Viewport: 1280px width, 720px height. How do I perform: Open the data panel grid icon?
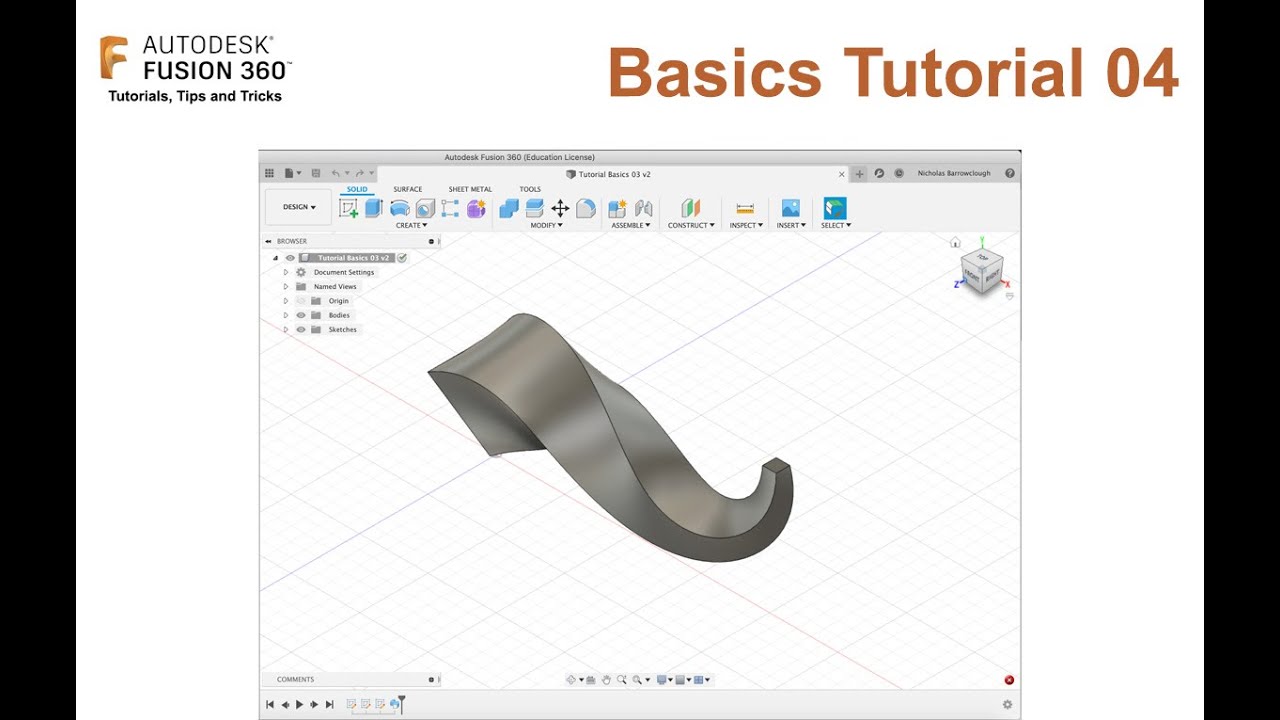(269, 173)
